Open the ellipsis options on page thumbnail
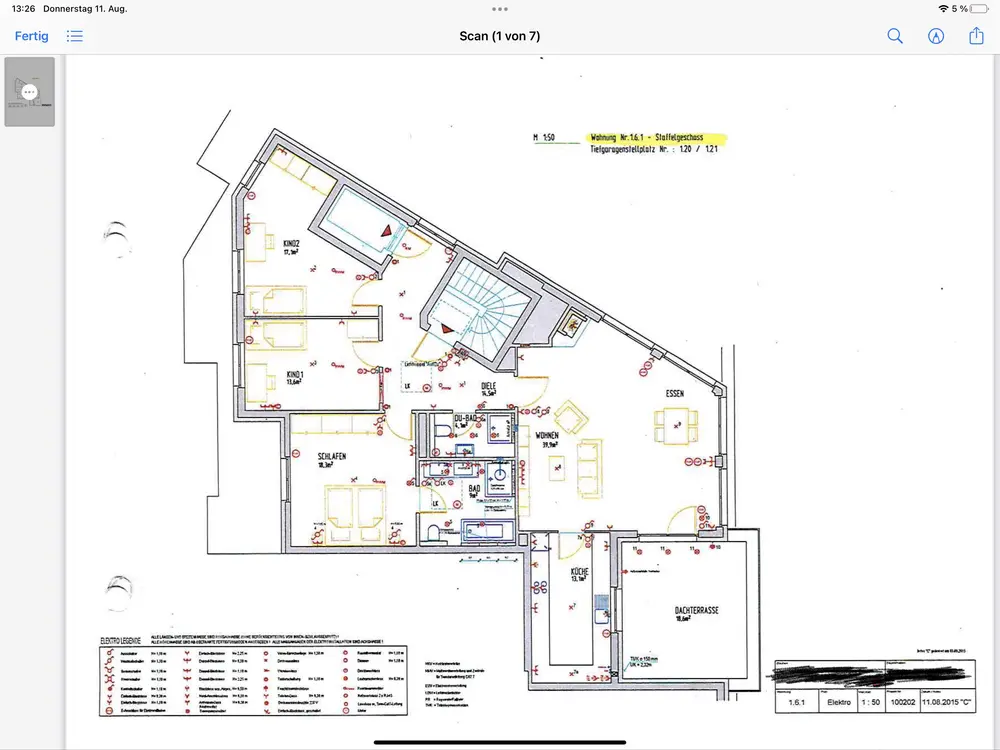 (30, 91)
